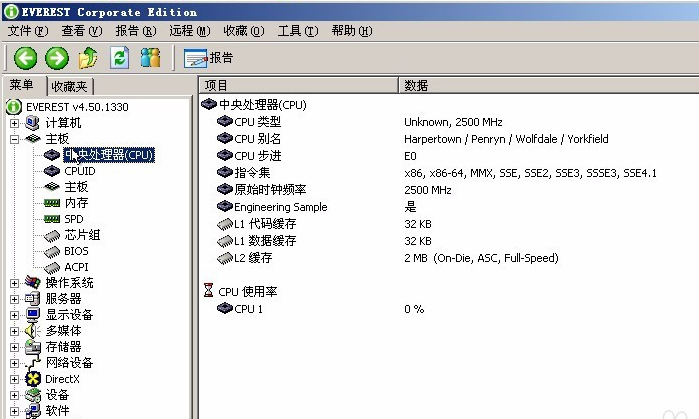The height and width of the screenshot is (419, 699).
Task: Expand the 网络设备 tree node
Action: [x=14, y=363]
